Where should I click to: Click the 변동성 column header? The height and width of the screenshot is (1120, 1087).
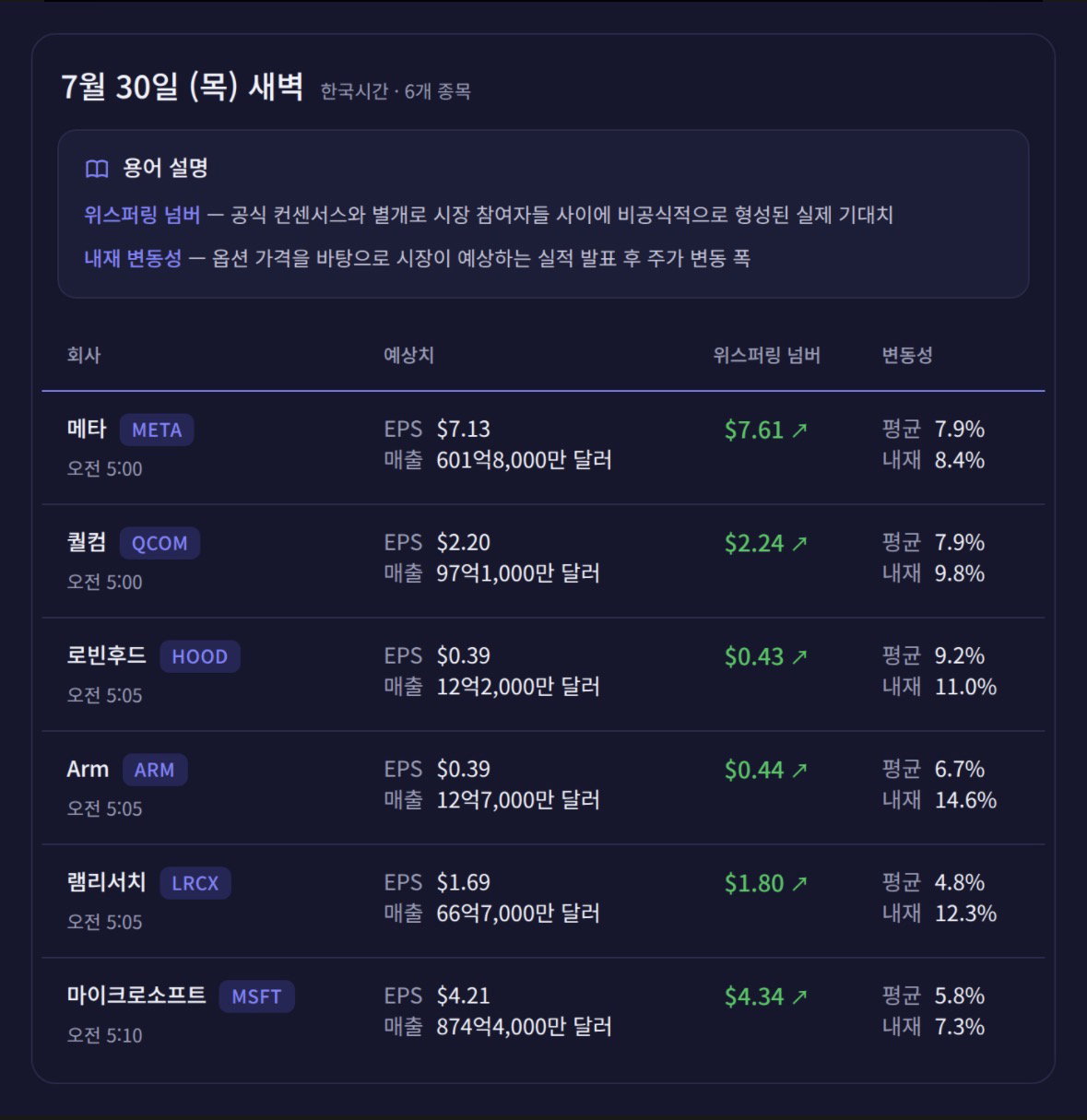907,356
